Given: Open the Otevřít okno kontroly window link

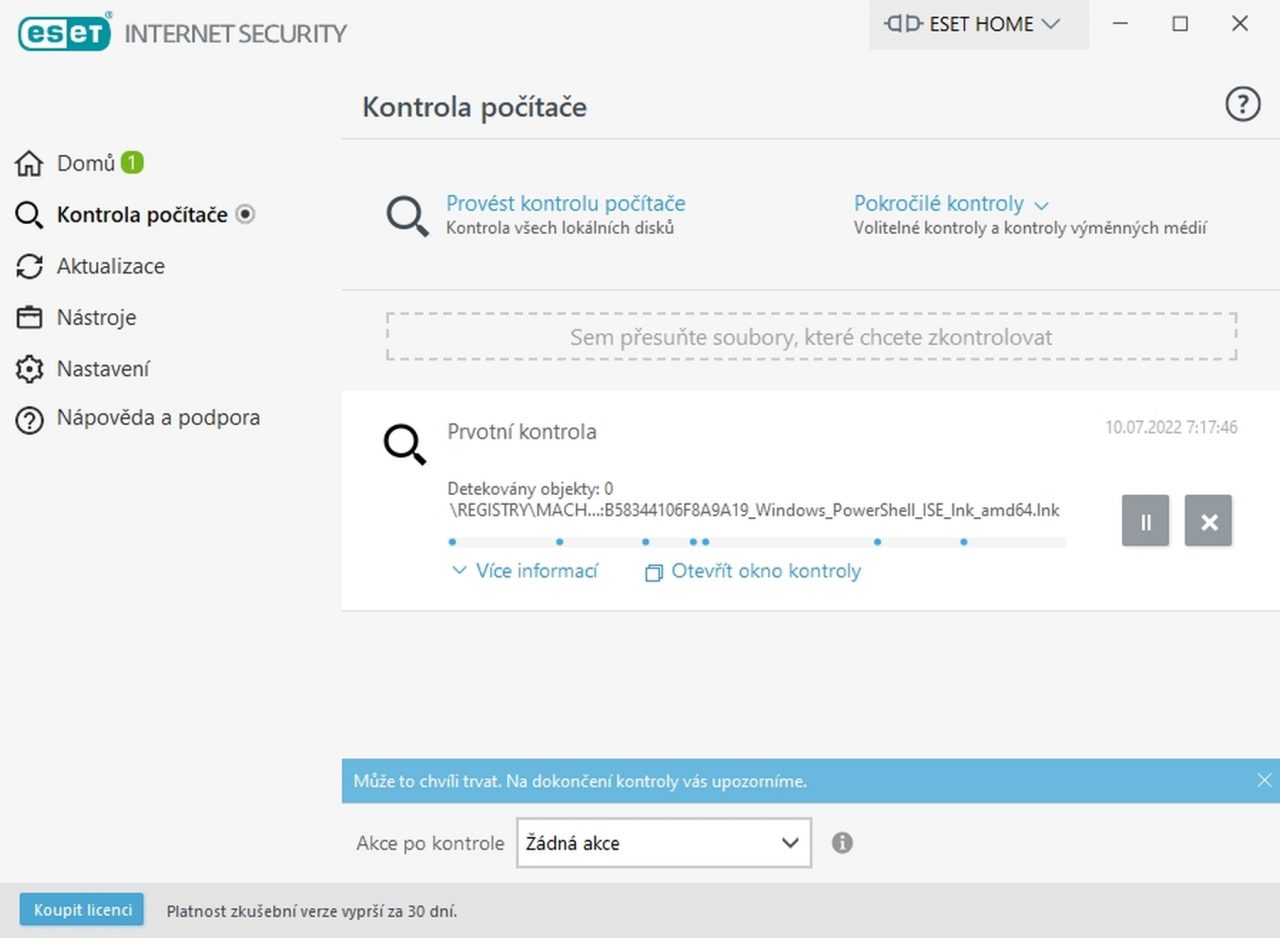Looking at the screenshot, I should [x=754, y=572].
